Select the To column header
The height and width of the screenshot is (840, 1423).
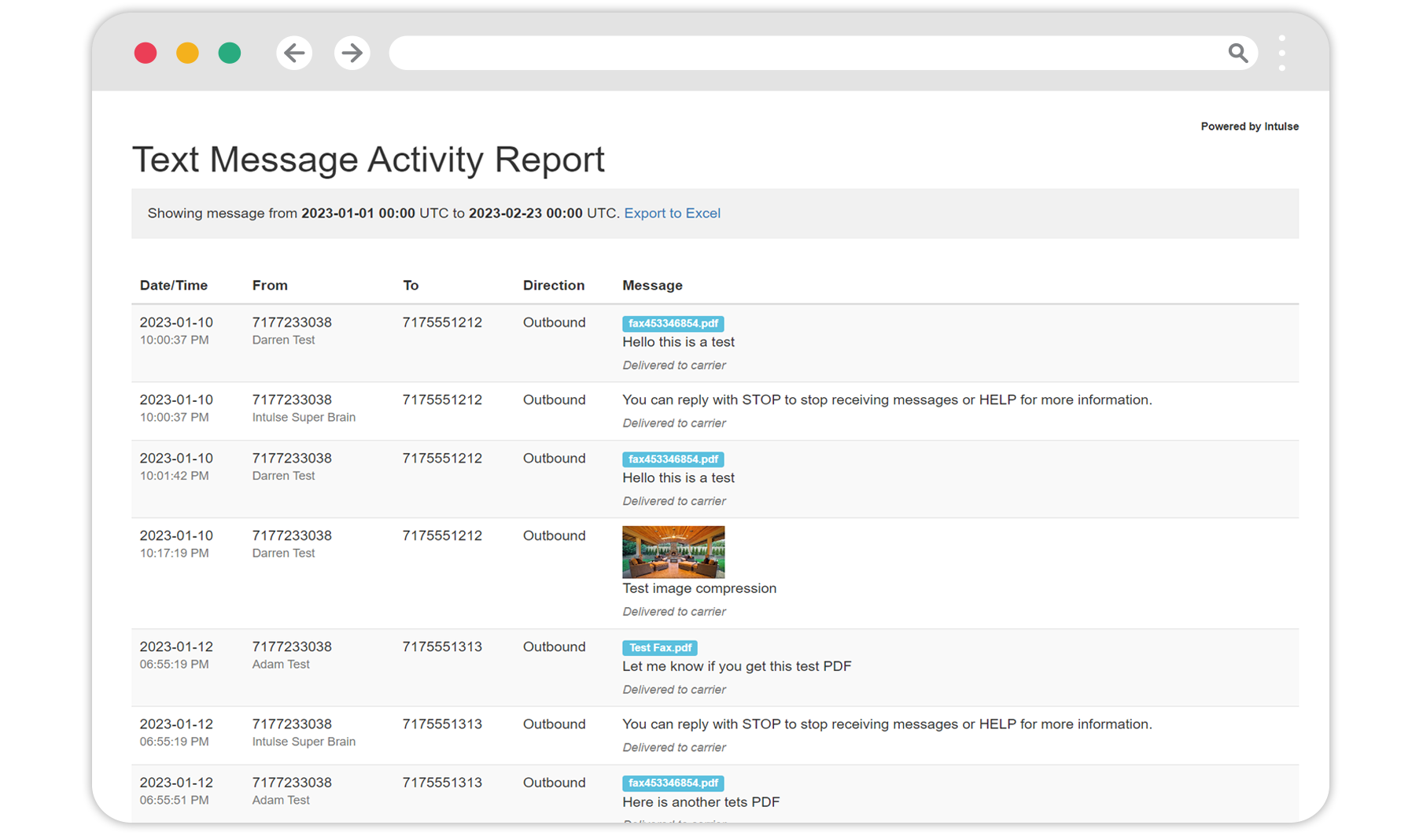411,285
